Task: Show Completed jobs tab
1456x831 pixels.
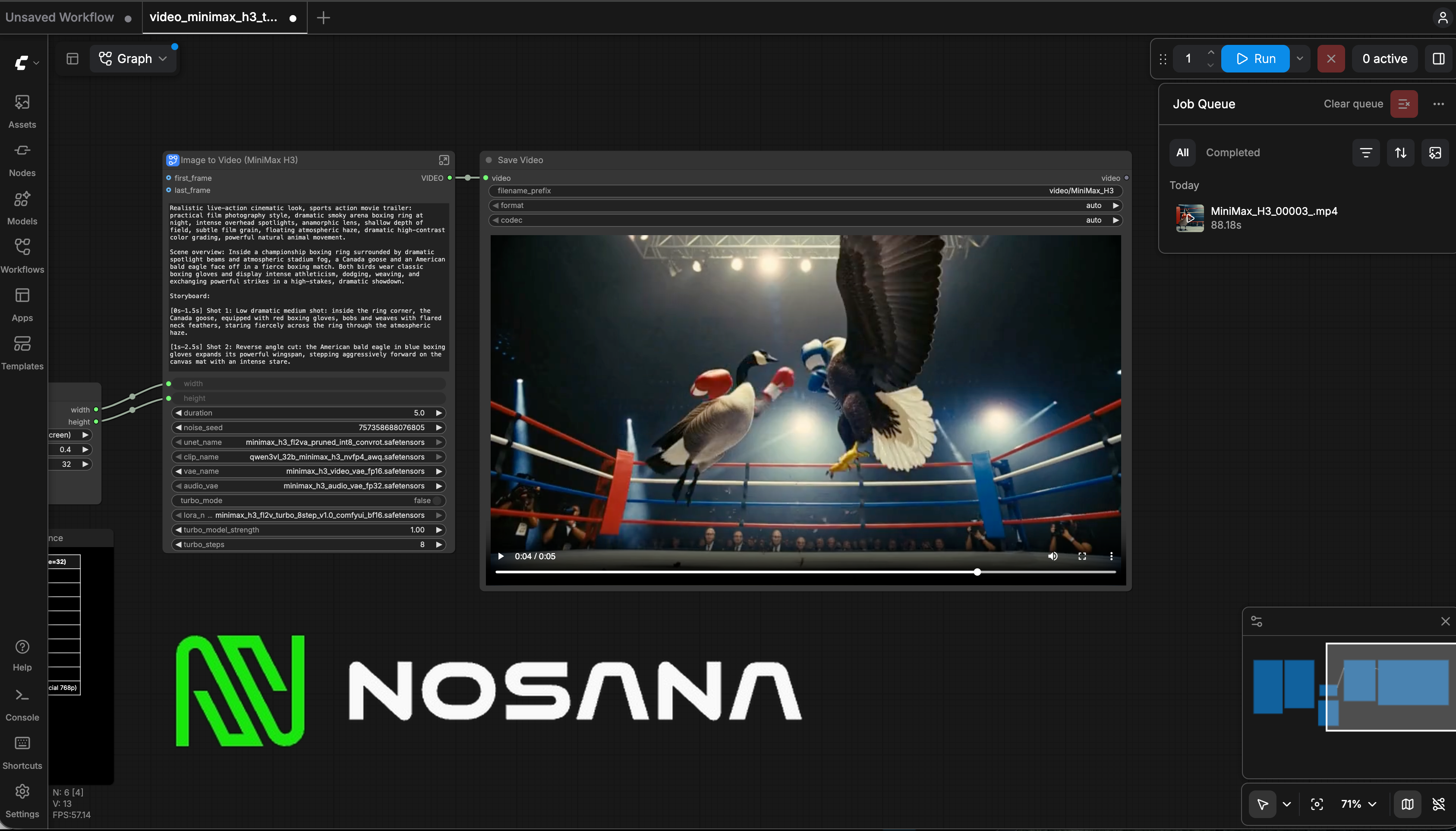Action: pos(1233,152)
